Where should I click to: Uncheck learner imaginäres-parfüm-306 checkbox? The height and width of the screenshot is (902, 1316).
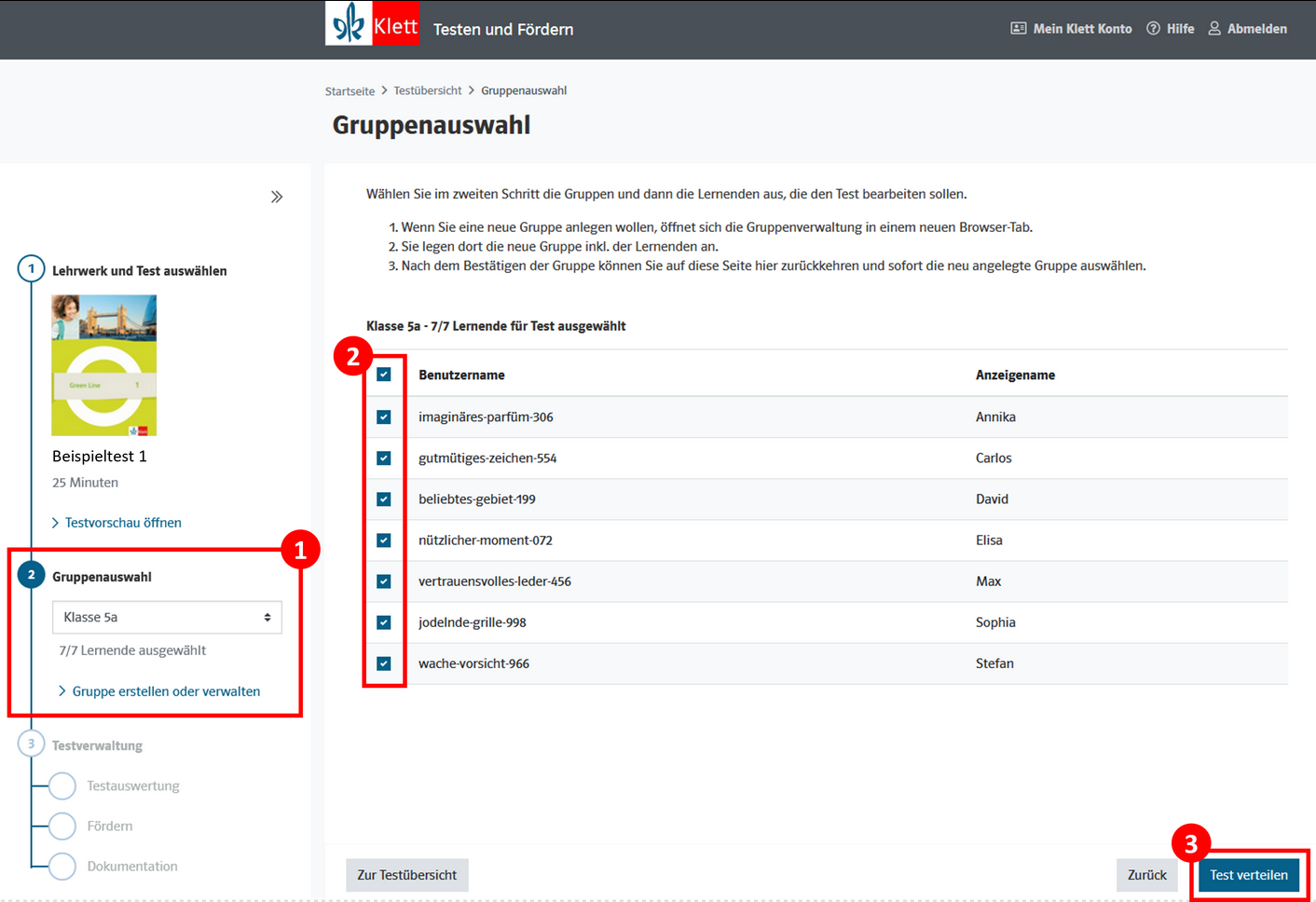point(384,417)
